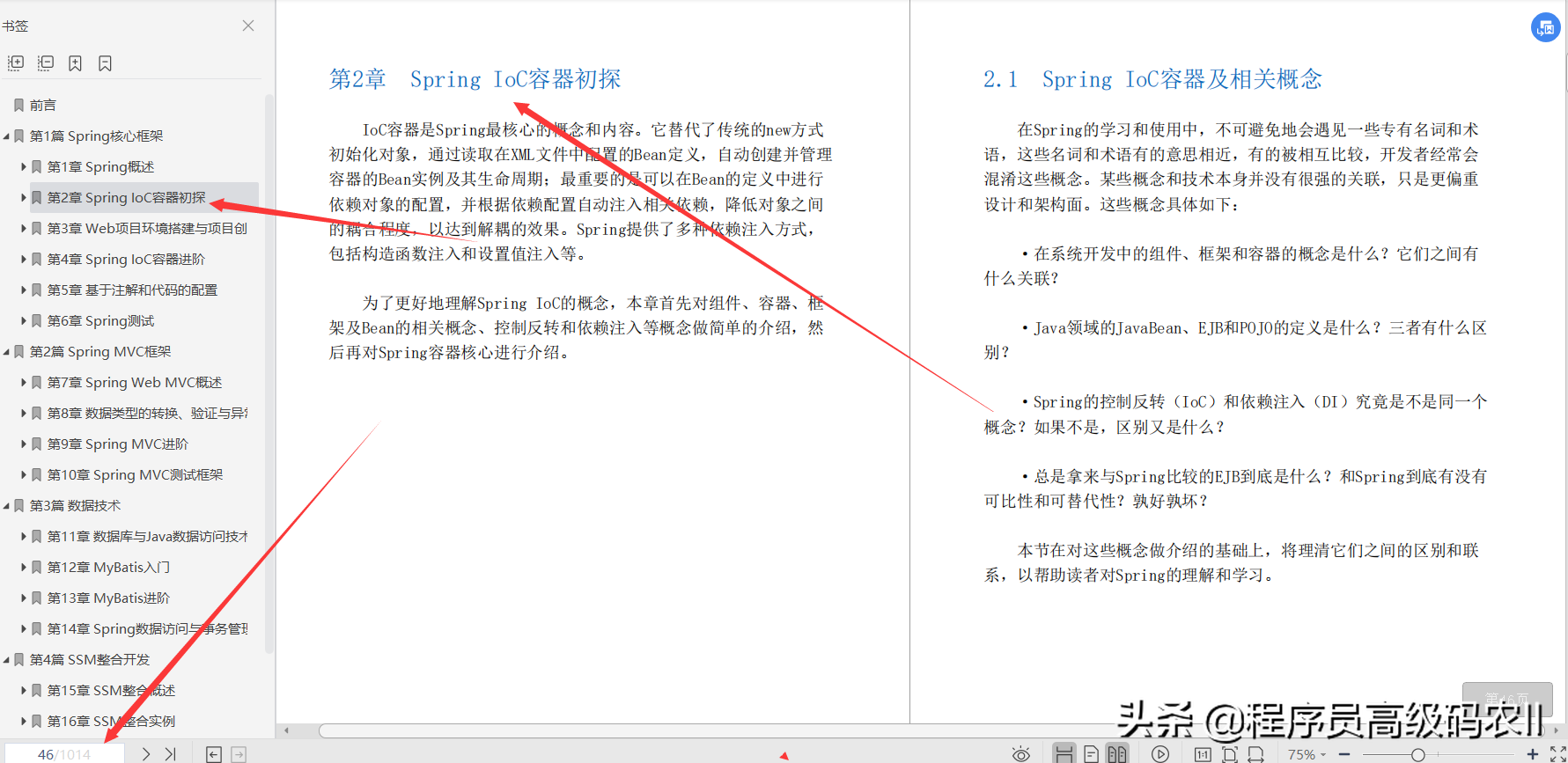Open the 前言 bookmark
The width and height of the screenshot is (1568, 763).
42,105
